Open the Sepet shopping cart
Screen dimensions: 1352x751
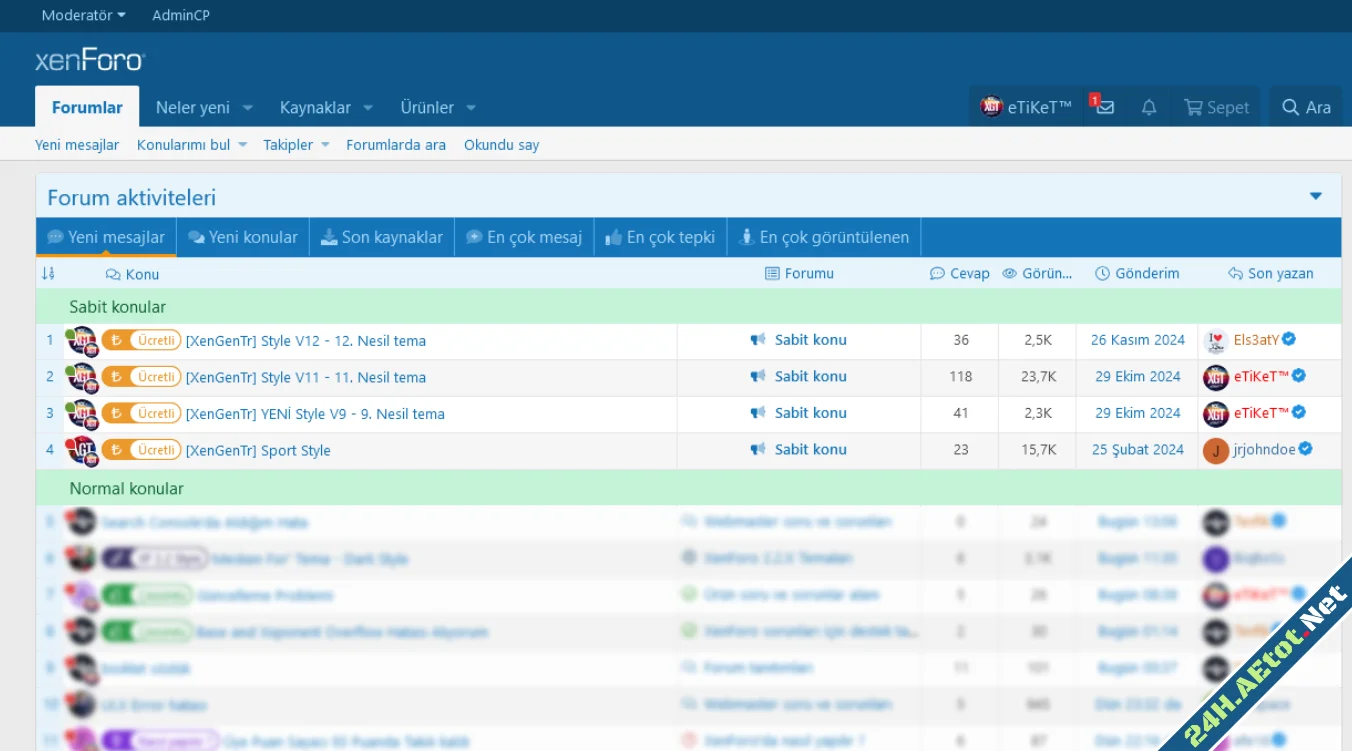pos(1216,107)
